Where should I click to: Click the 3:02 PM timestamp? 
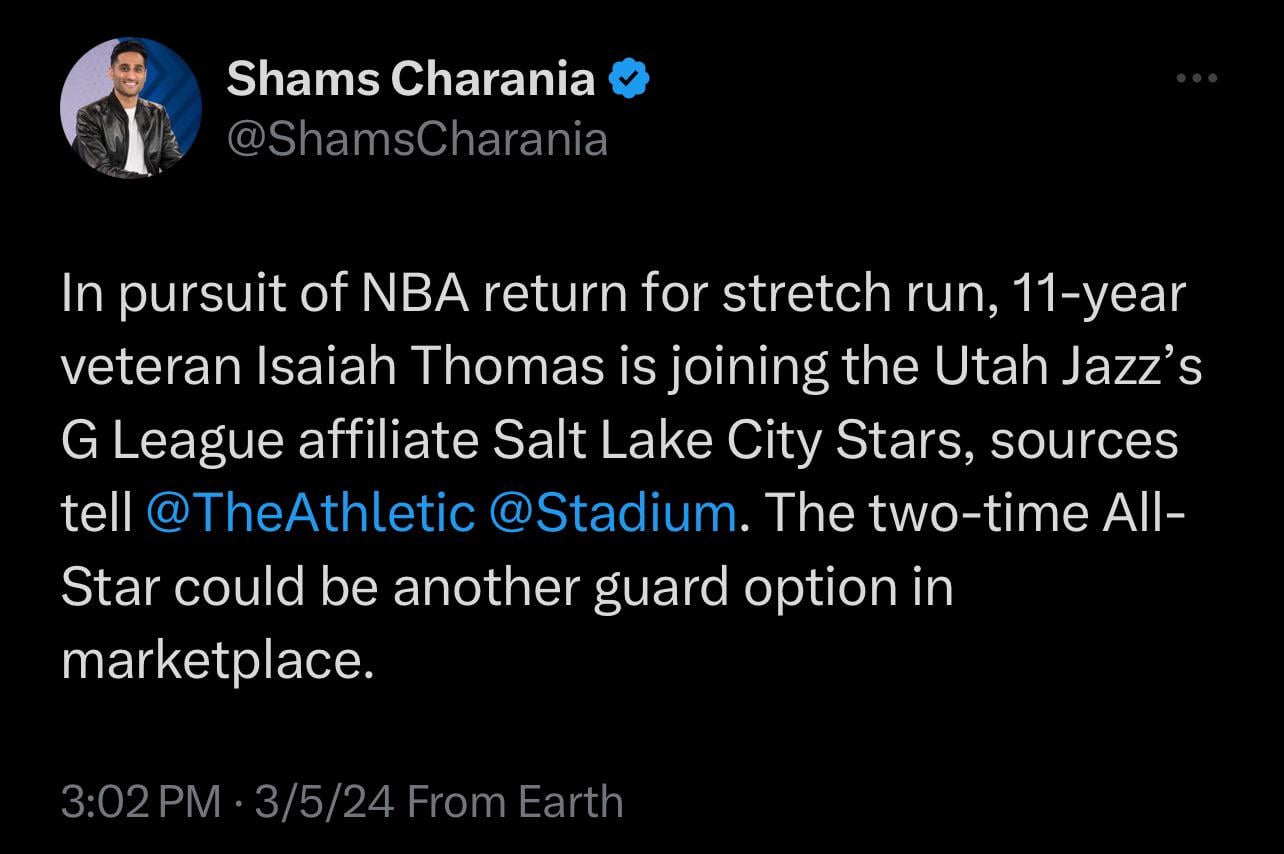point(140,802)
